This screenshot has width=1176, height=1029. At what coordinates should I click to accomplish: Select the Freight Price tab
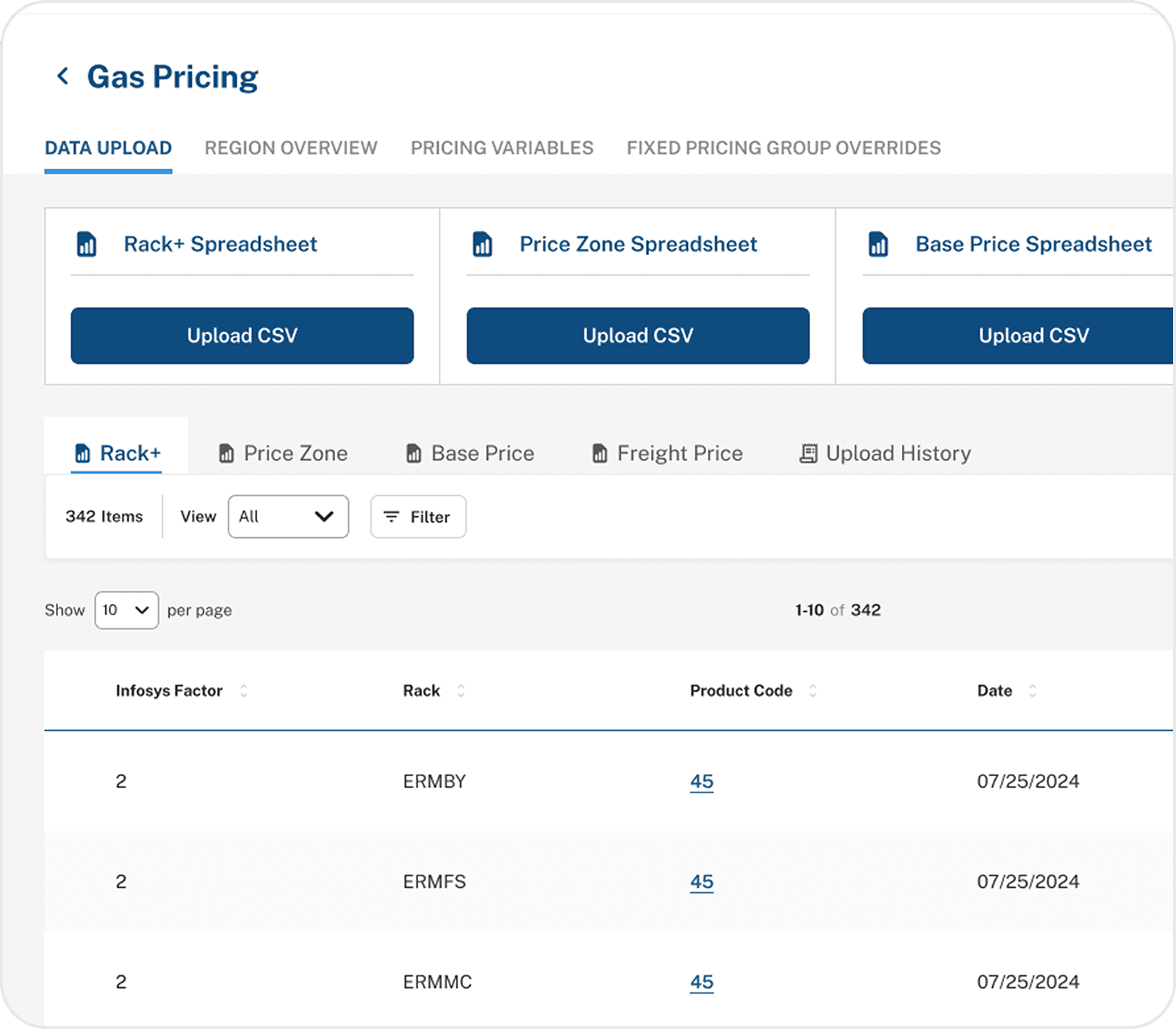668,453
